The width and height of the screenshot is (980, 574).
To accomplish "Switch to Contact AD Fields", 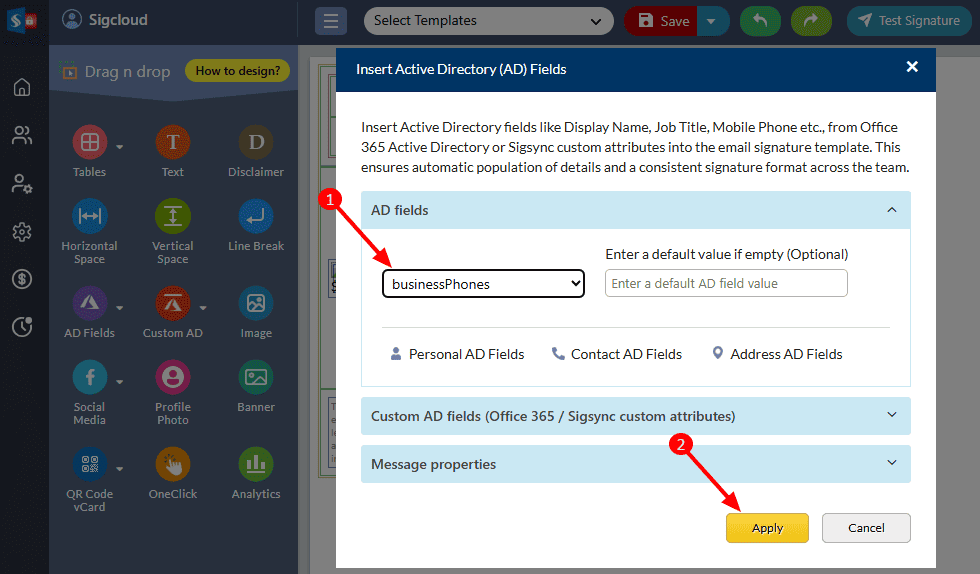I will point(617,354).
